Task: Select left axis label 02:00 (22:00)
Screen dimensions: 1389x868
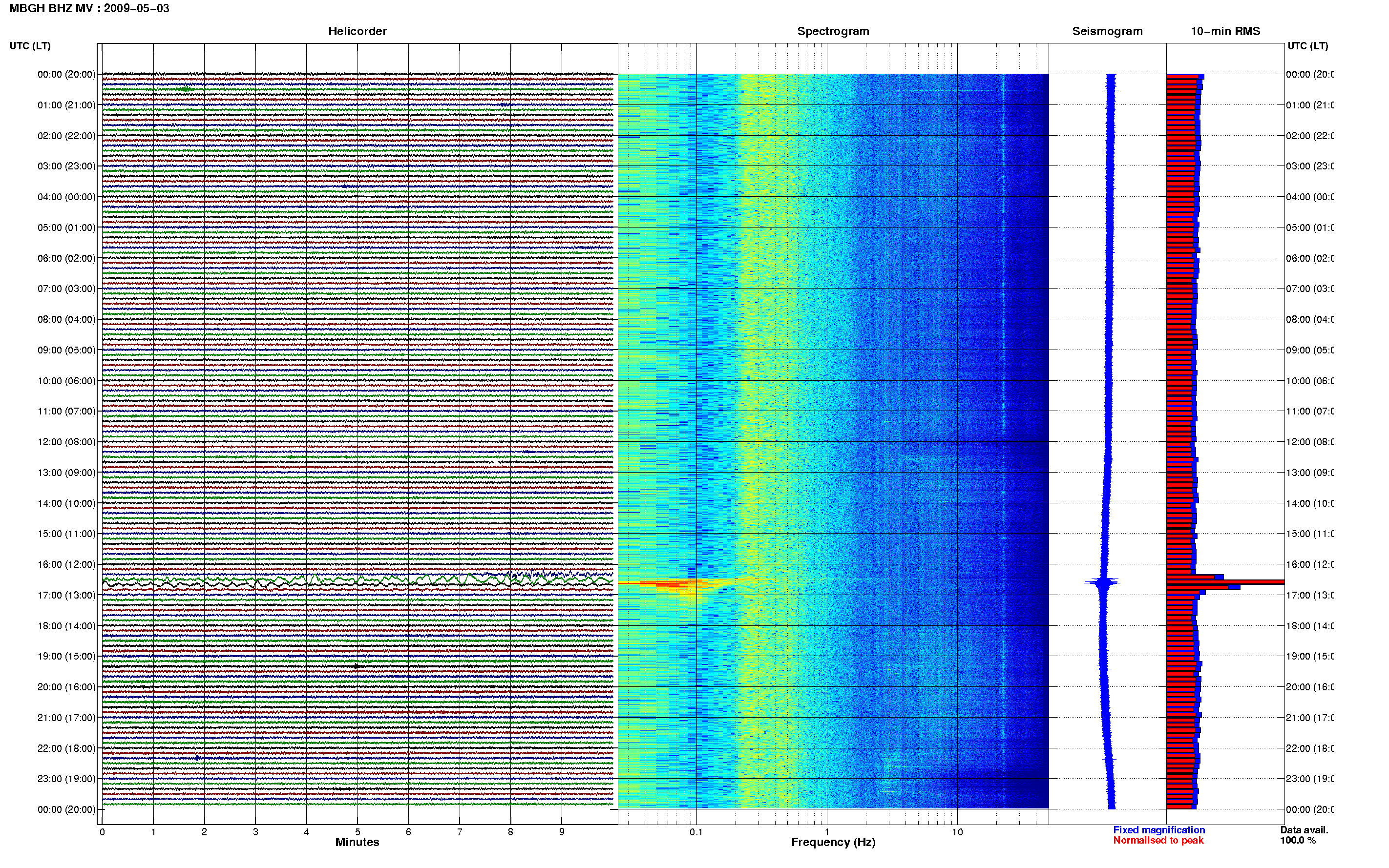Action: (x=66, y=136)
